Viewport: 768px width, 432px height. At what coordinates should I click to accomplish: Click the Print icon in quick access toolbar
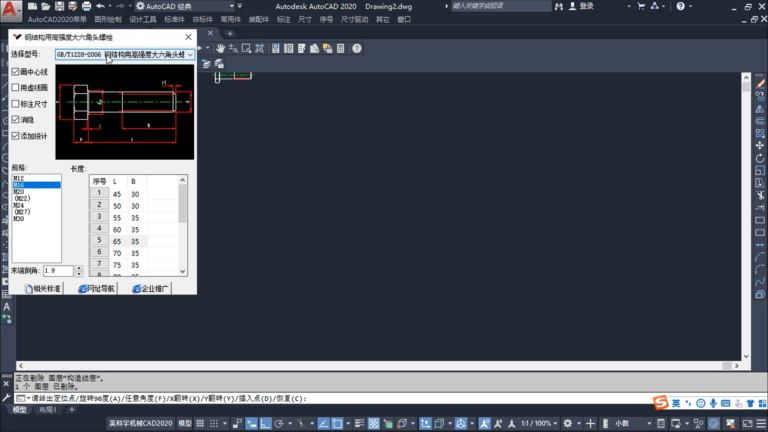(x=86, y=6)
